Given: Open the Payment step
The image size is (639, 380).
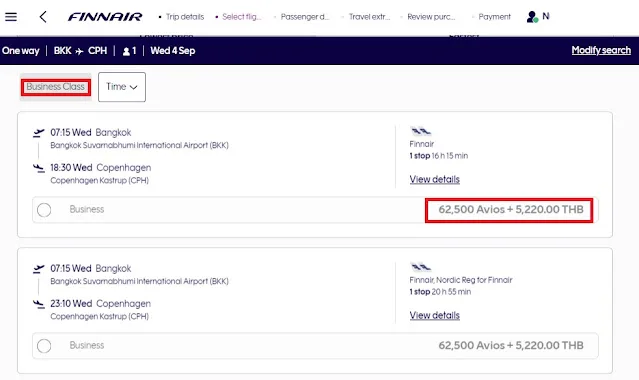Looking at the screenshot, I should 494,17.
